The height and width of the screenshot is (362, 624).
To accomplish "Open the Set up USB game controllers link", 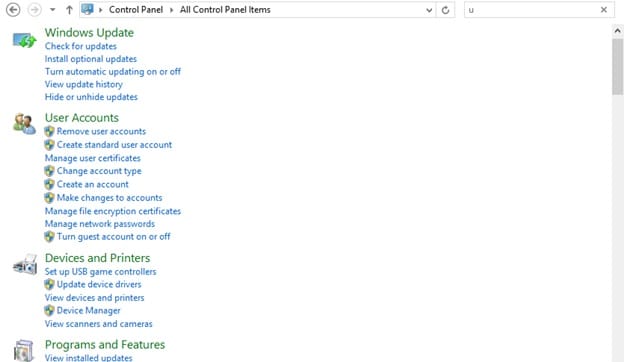I will [x=100, y=272].
